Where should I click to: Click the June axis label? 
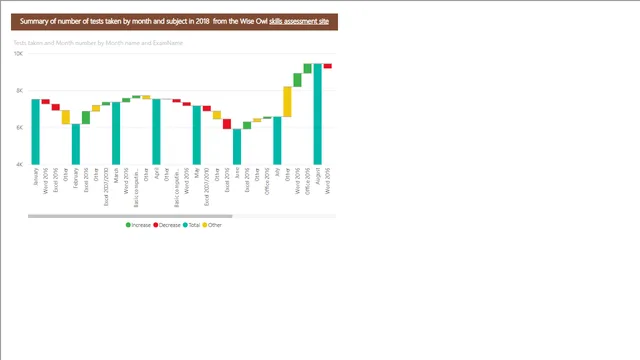(x=237, y=173)
